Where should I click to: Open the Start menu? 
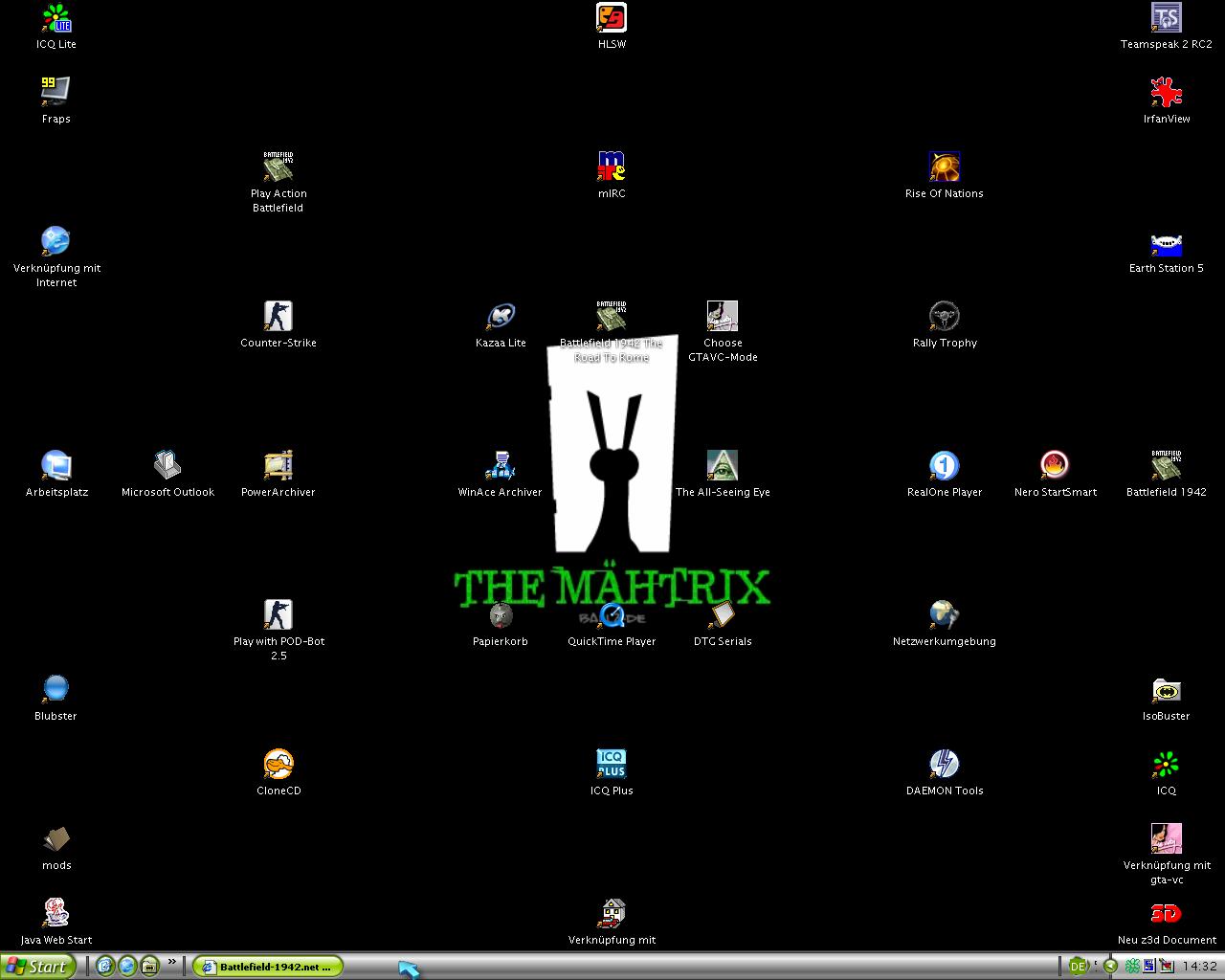pyautogui.click(x=37, y=967)
